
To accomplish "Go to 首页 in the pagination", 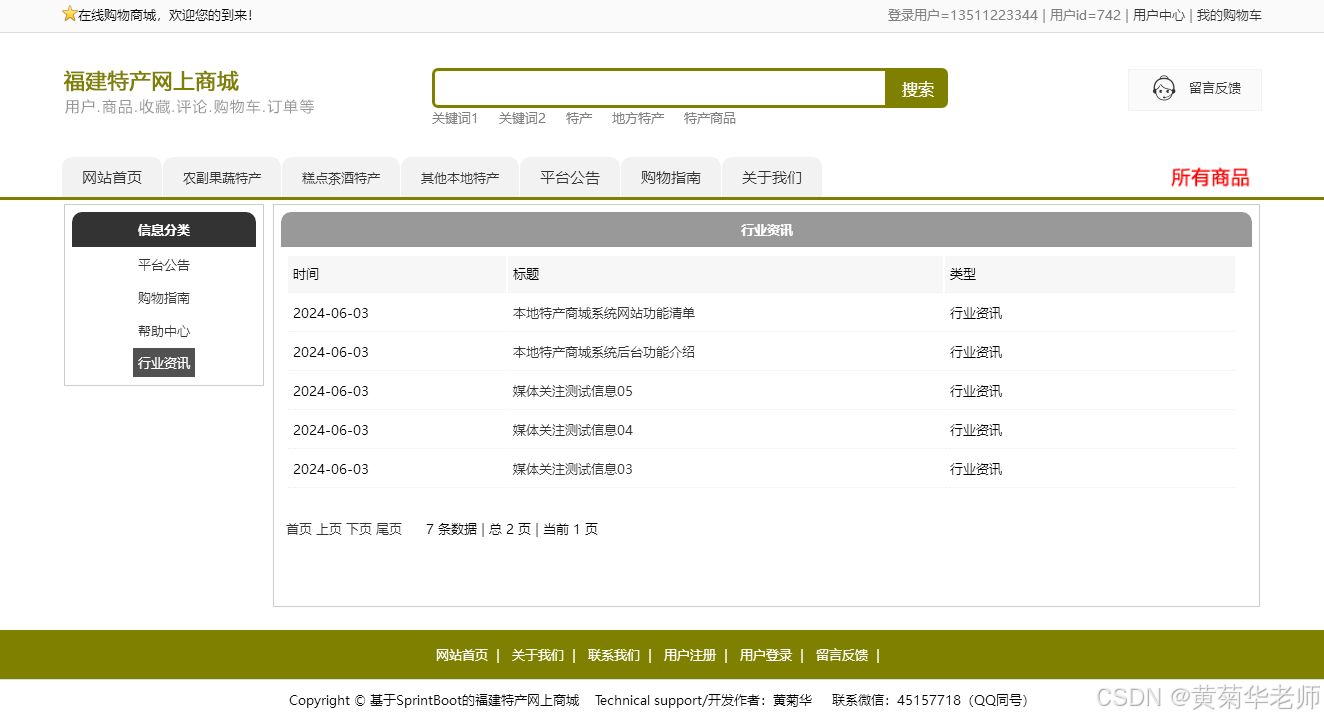I will (x=299, y=529).
